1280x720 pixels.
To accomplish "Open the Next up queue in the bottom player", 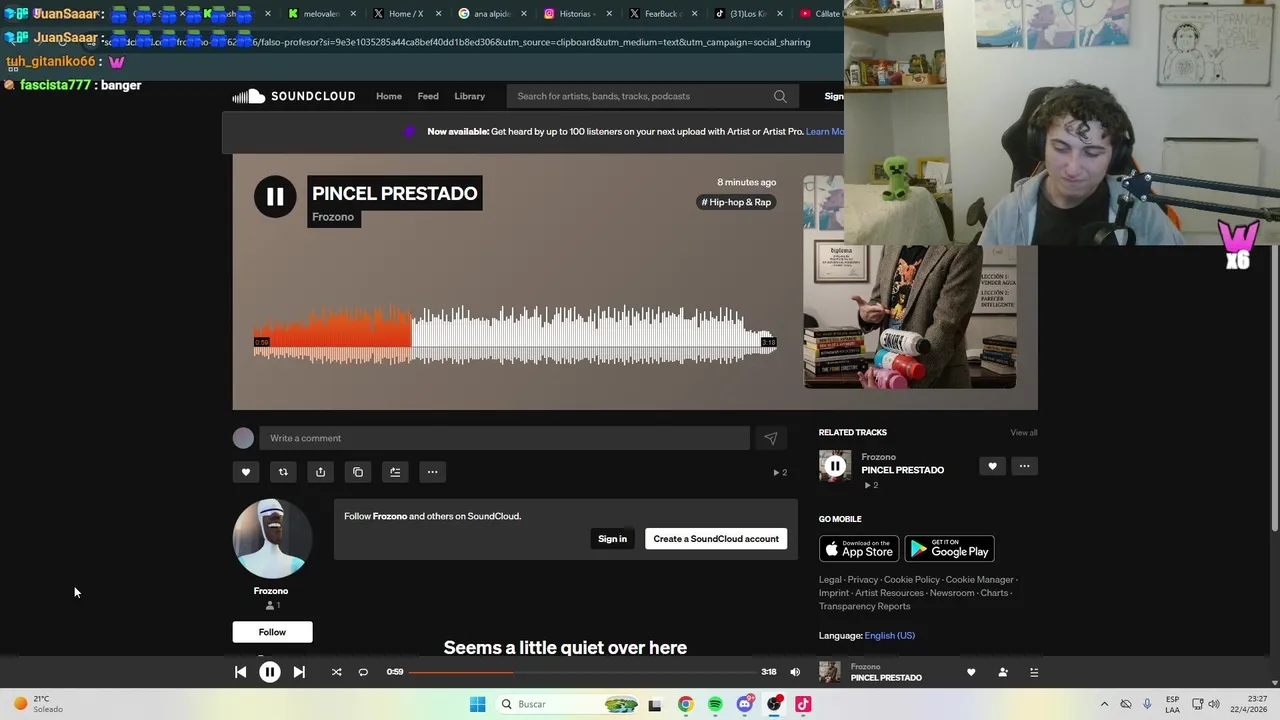I will click(x=1034, y=672).
